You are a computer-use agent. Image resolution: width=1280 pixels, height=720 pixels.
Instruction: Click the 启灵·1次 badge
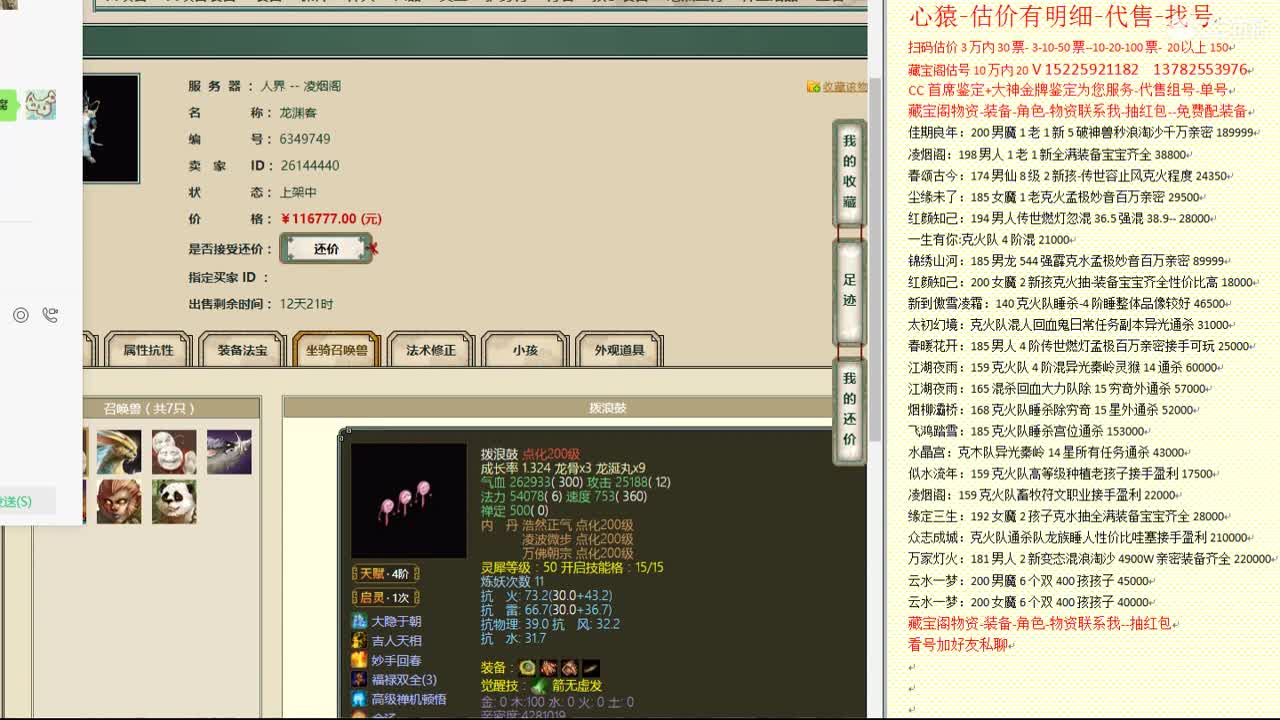click(x=385, y=597)
